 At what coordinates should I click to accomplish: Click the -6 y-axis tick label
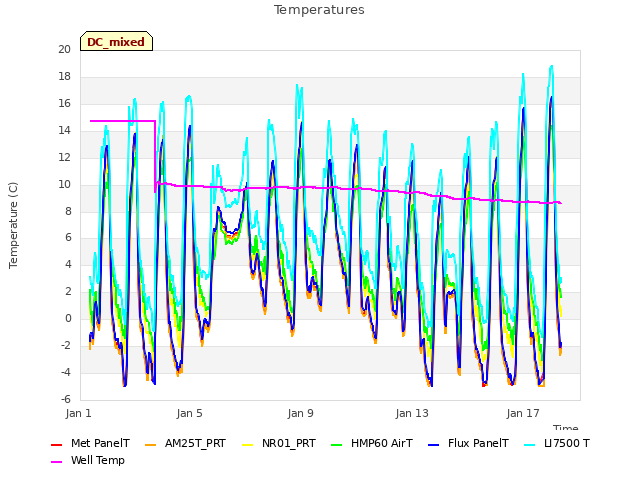point(65,399)
